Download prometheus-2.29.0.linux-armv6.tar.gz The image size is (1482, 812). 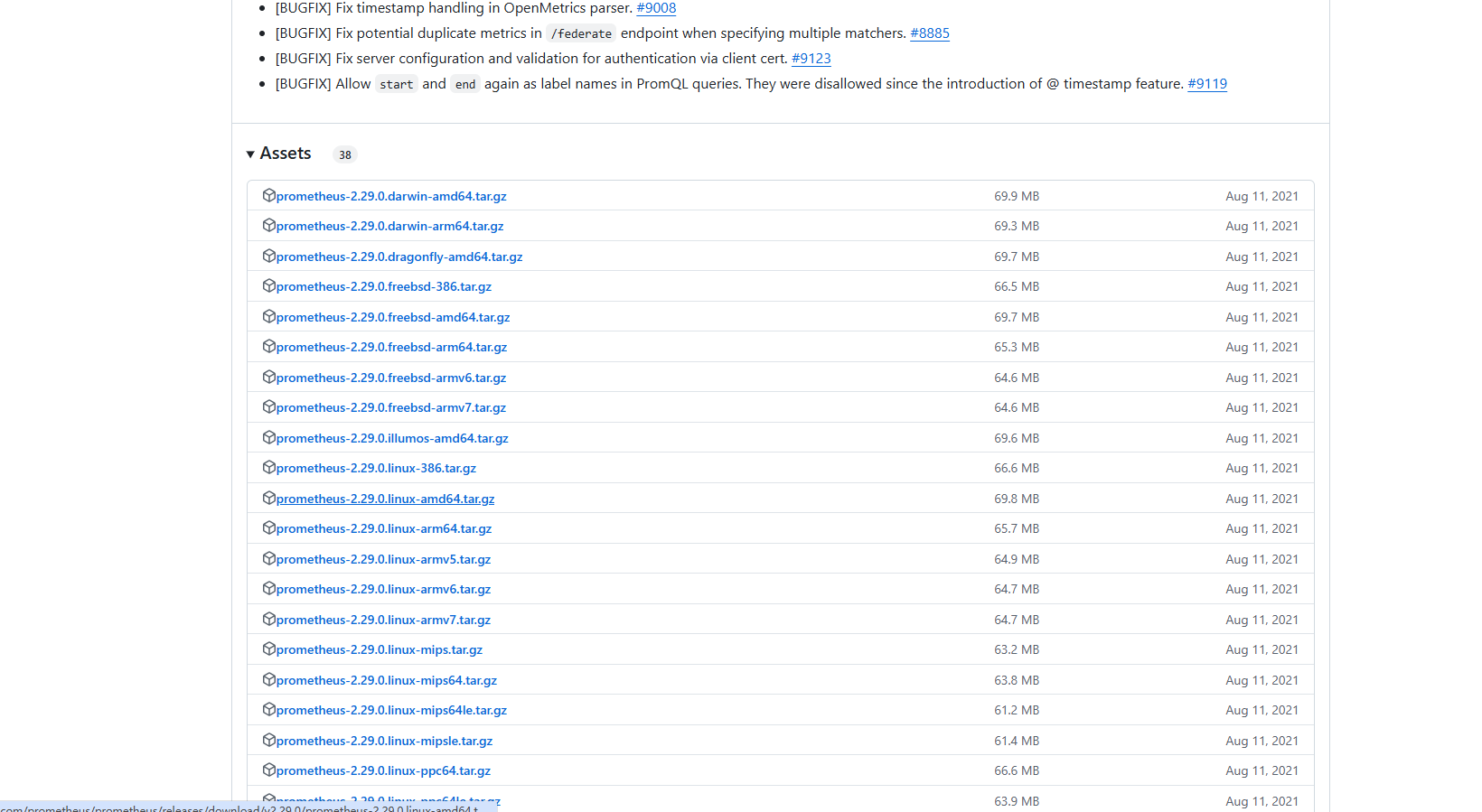(x=384, y=589)
